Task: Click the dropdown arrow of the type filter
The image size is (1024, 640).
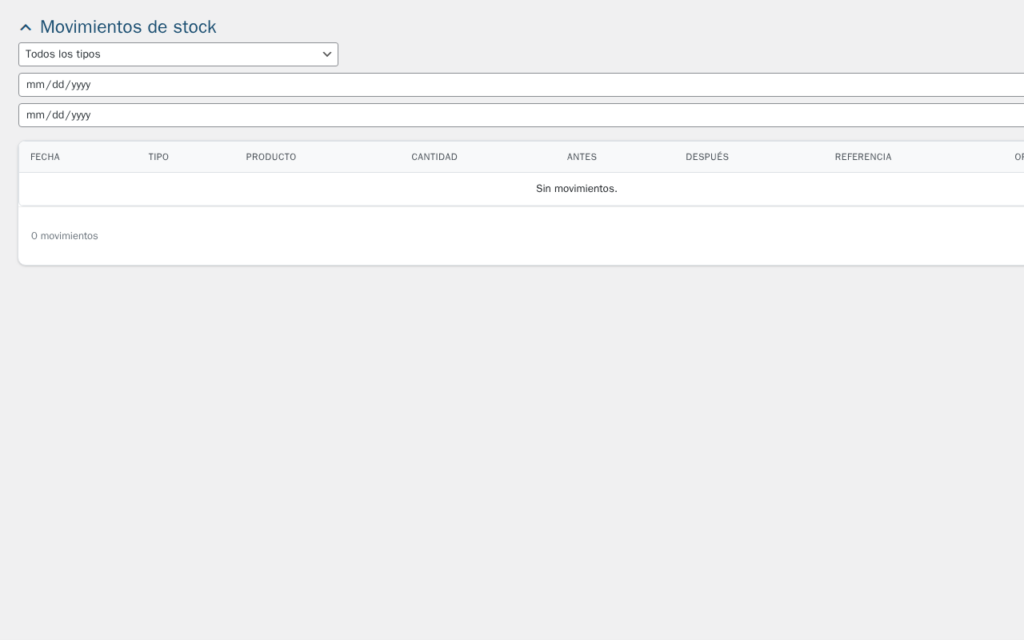Action: point(326,54)
